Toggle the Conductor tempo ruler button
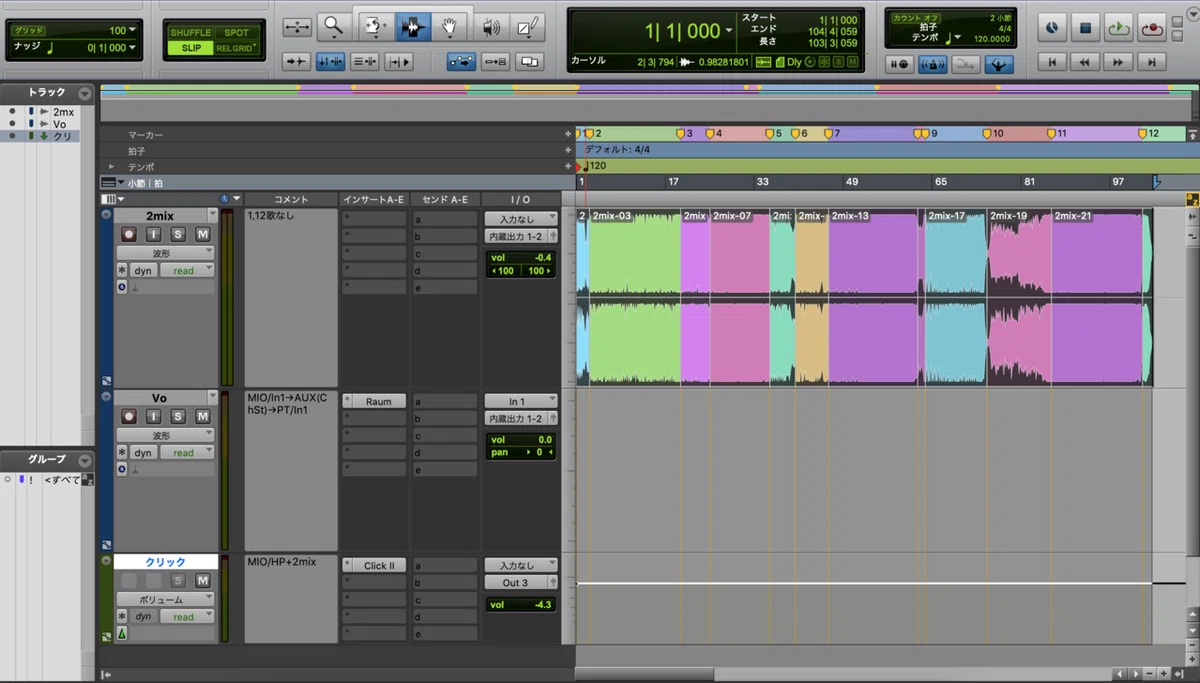This screenshot has height=683, width=1200. 999,64
